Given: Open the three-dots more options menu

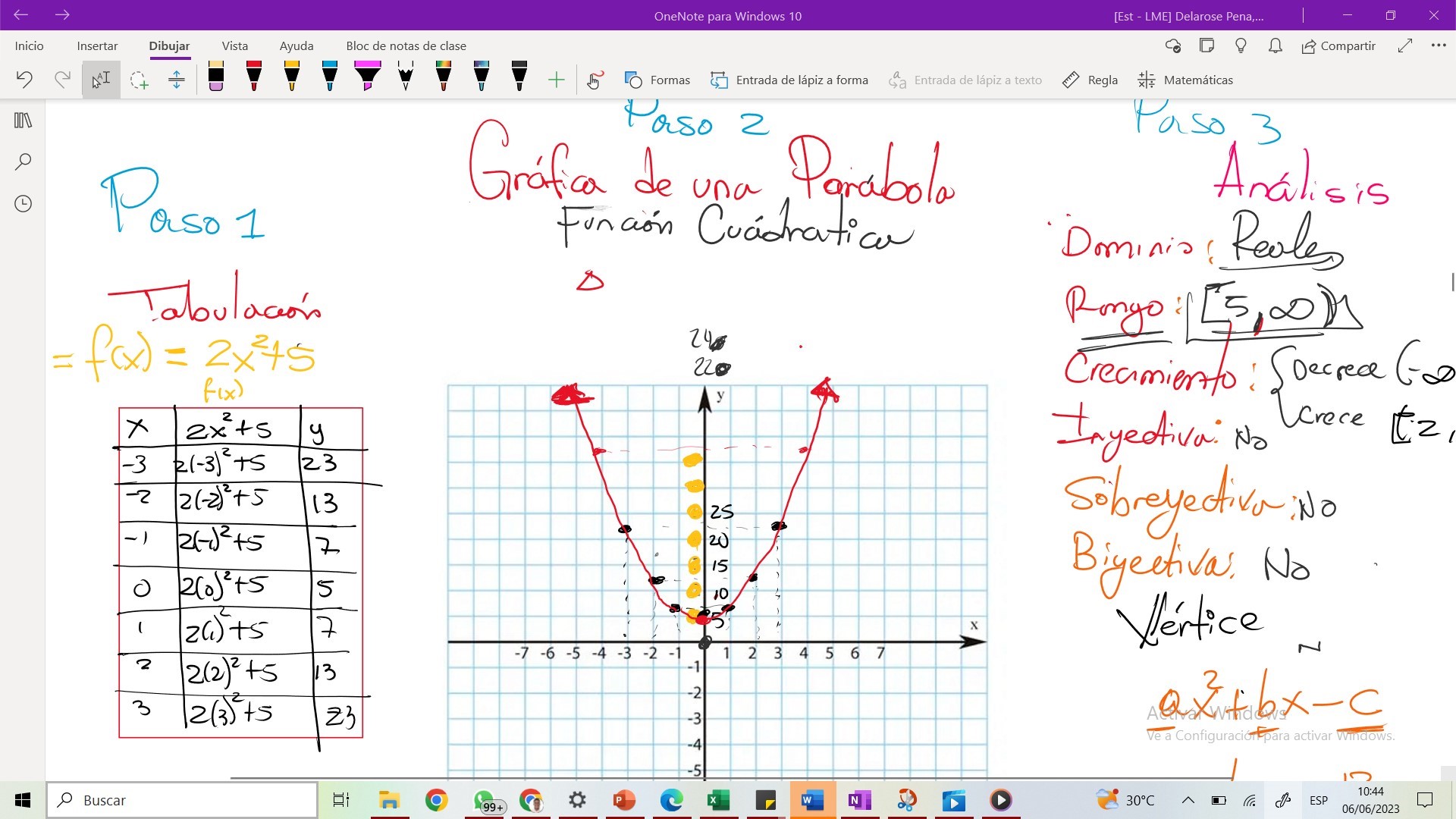Looking at the screenshot, I should tap(1439, 45).
